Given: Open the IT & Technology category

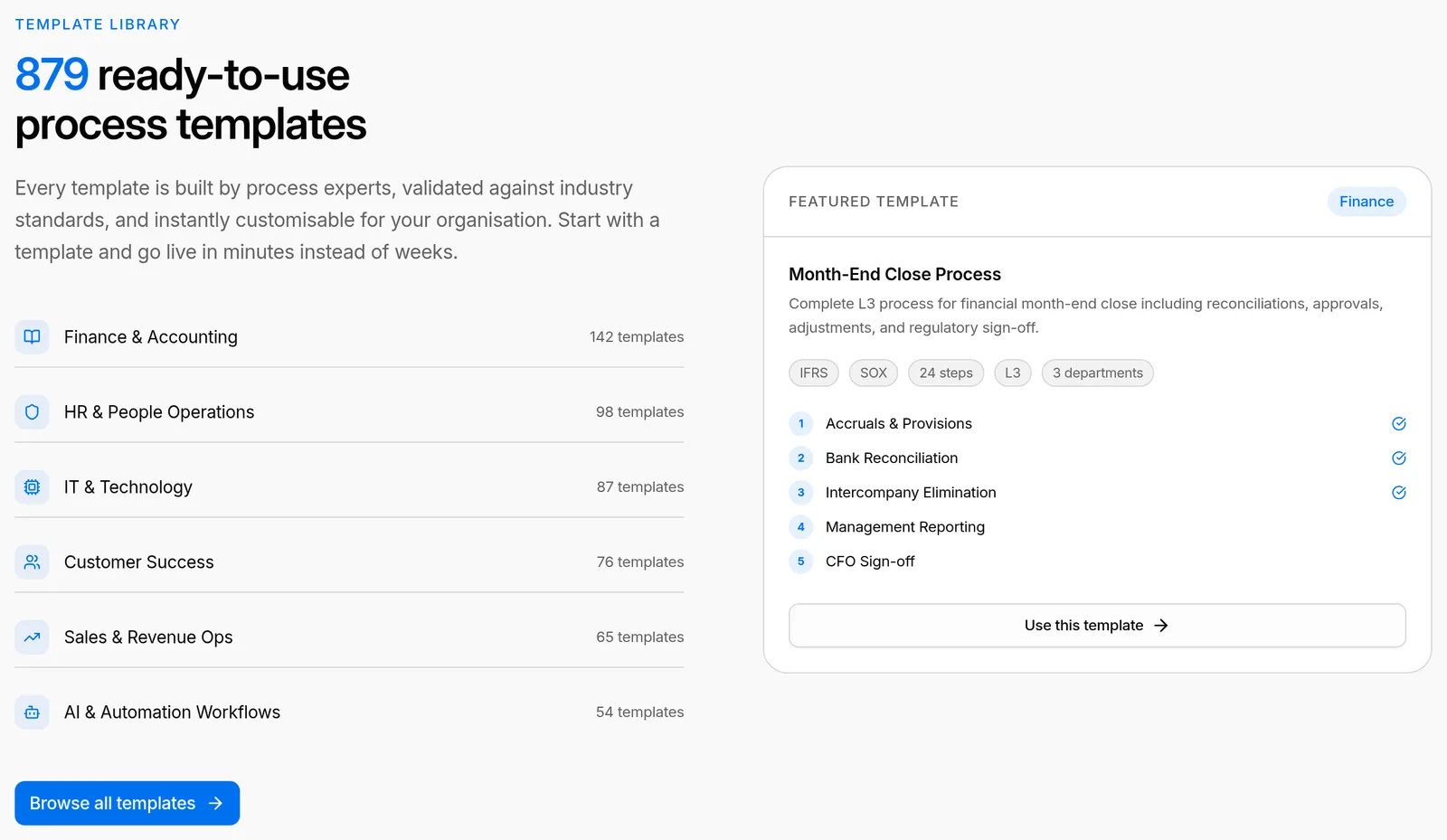Looking at the screenshot, I should [349, 486].
